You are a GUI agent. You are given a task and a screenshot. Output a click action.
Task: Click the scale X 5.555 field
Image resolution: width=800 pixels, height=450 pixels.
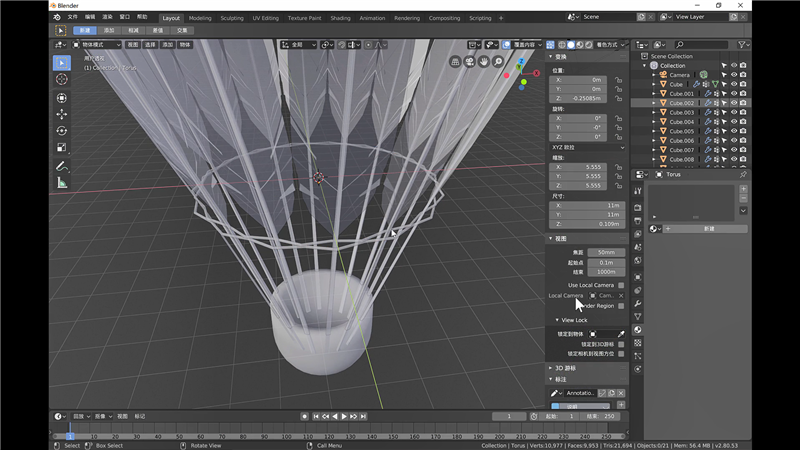pyautogui.click(x=578, y=167)
